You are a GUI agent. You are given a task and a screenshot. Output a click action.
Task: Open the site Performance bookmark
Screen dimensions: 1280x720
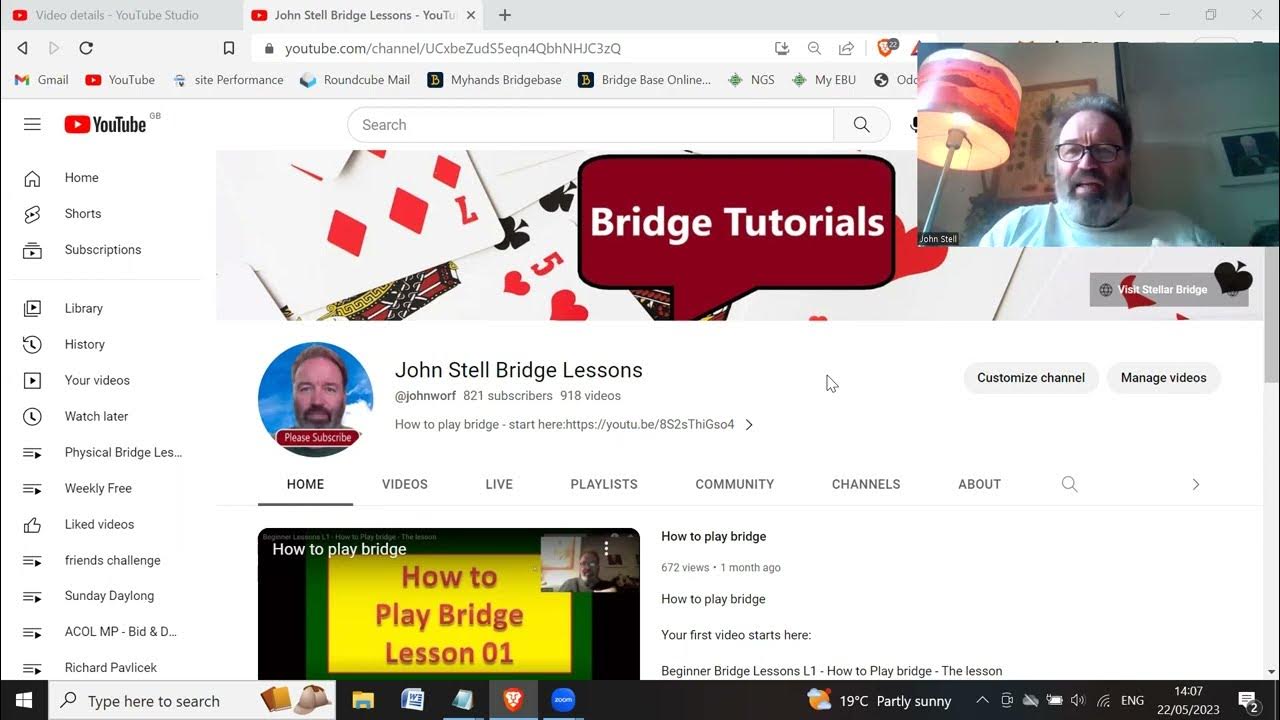[x=228, y=80]
